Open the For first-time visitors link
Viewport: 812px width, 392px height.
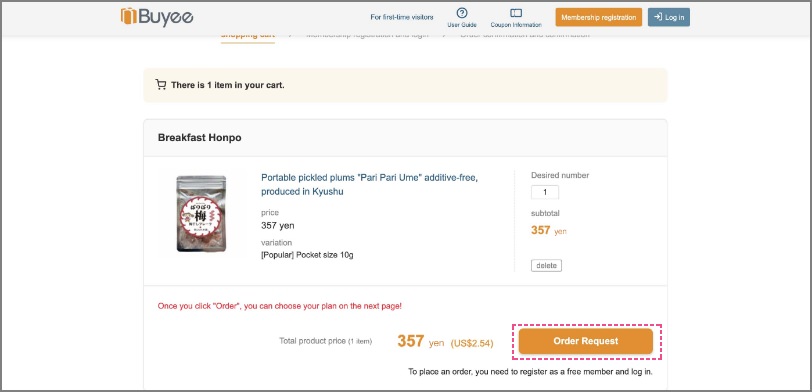coord(402,17)
